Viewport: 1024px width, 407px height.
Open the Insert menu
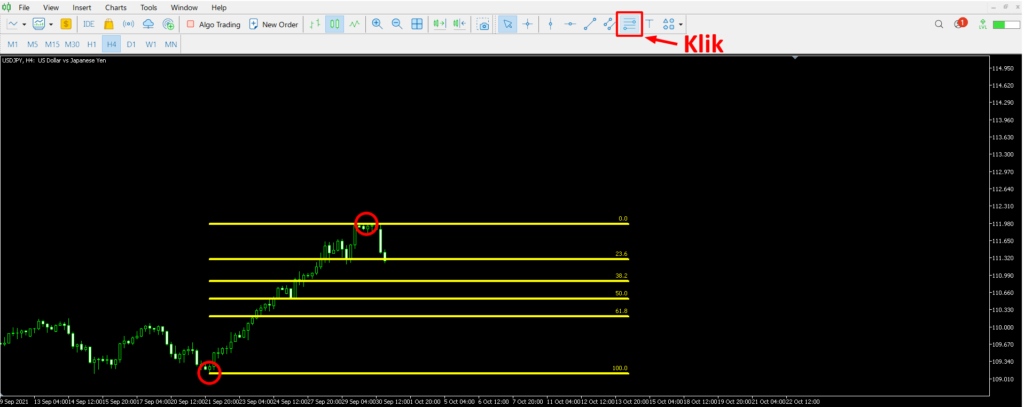(82, 7)
